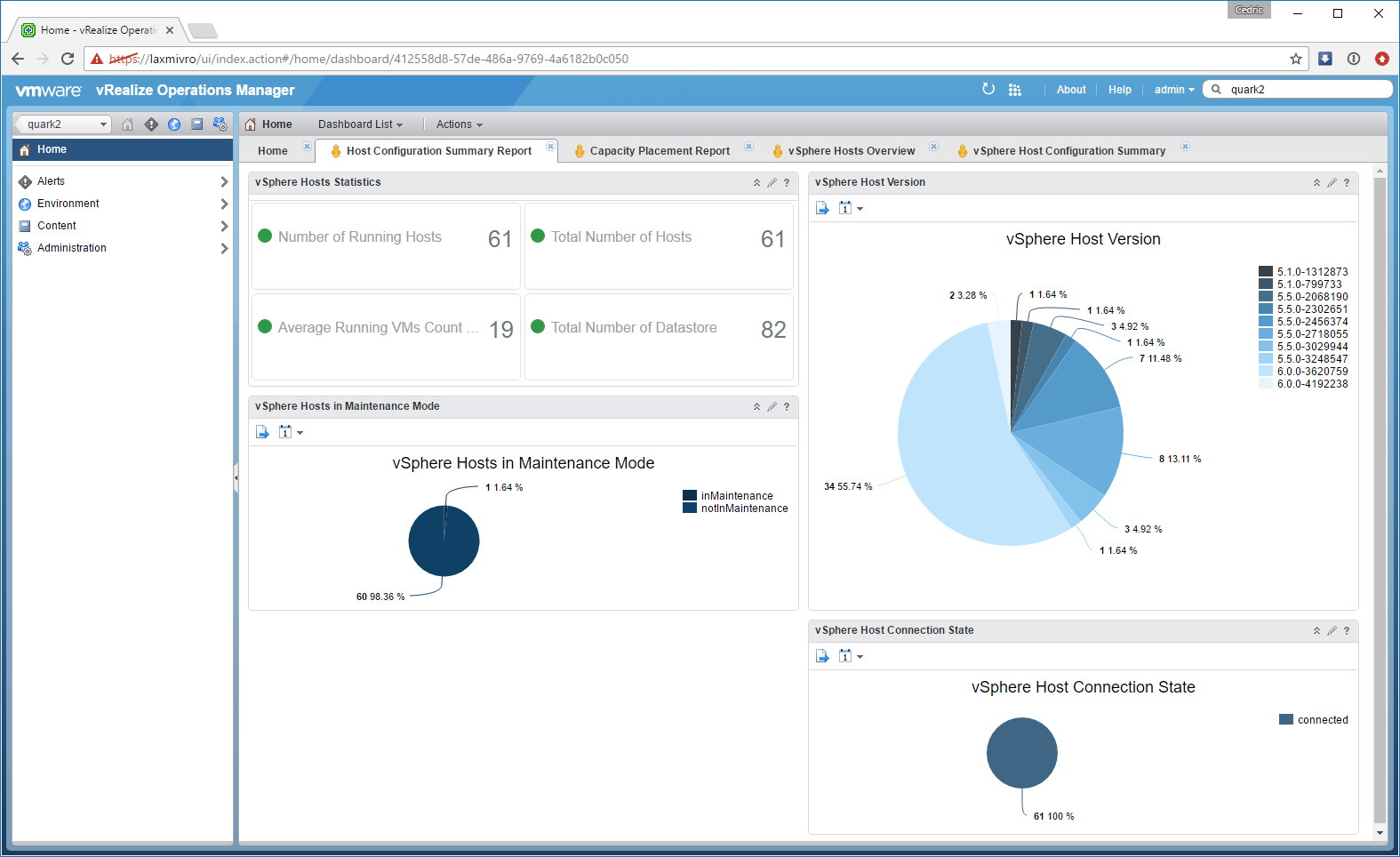Open help for the vSphere Host Version widget
1400x857 pixels.
tap(1347, 182)
